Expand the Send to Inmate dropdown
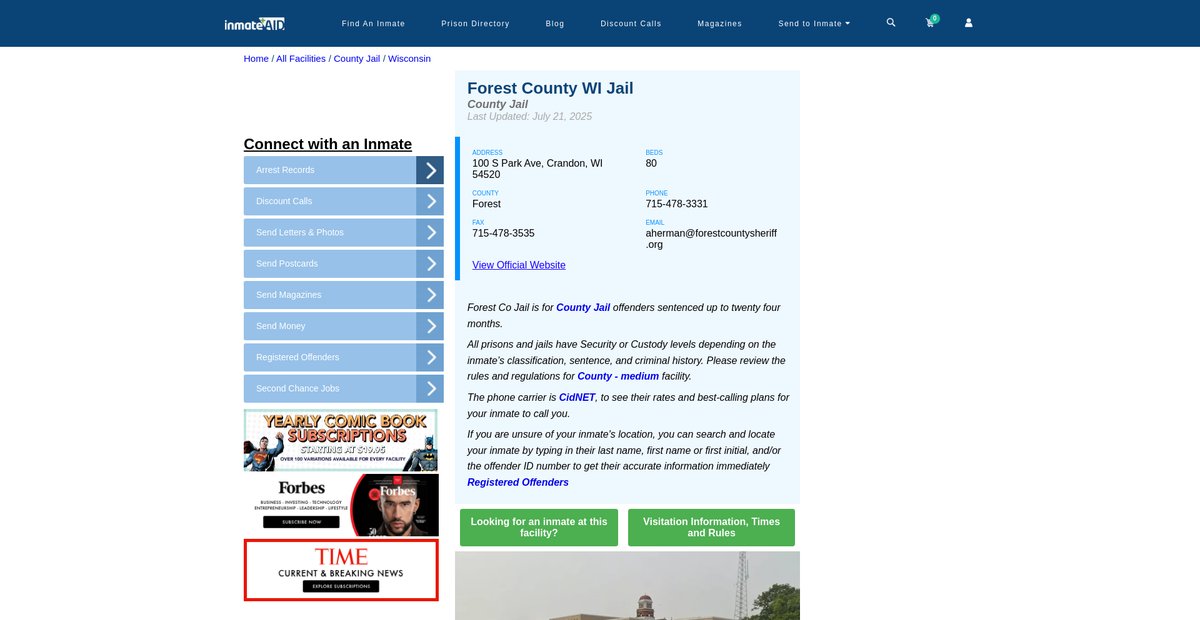The image size is (1200, 620). click(x=814, y=23)
